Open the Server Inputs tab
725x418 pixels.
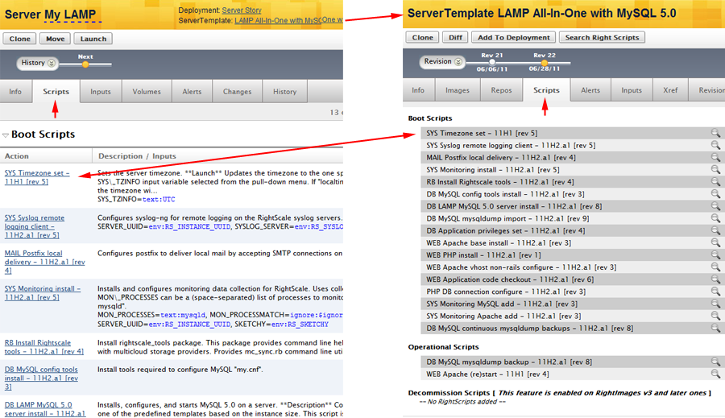(x=100, y=92)
